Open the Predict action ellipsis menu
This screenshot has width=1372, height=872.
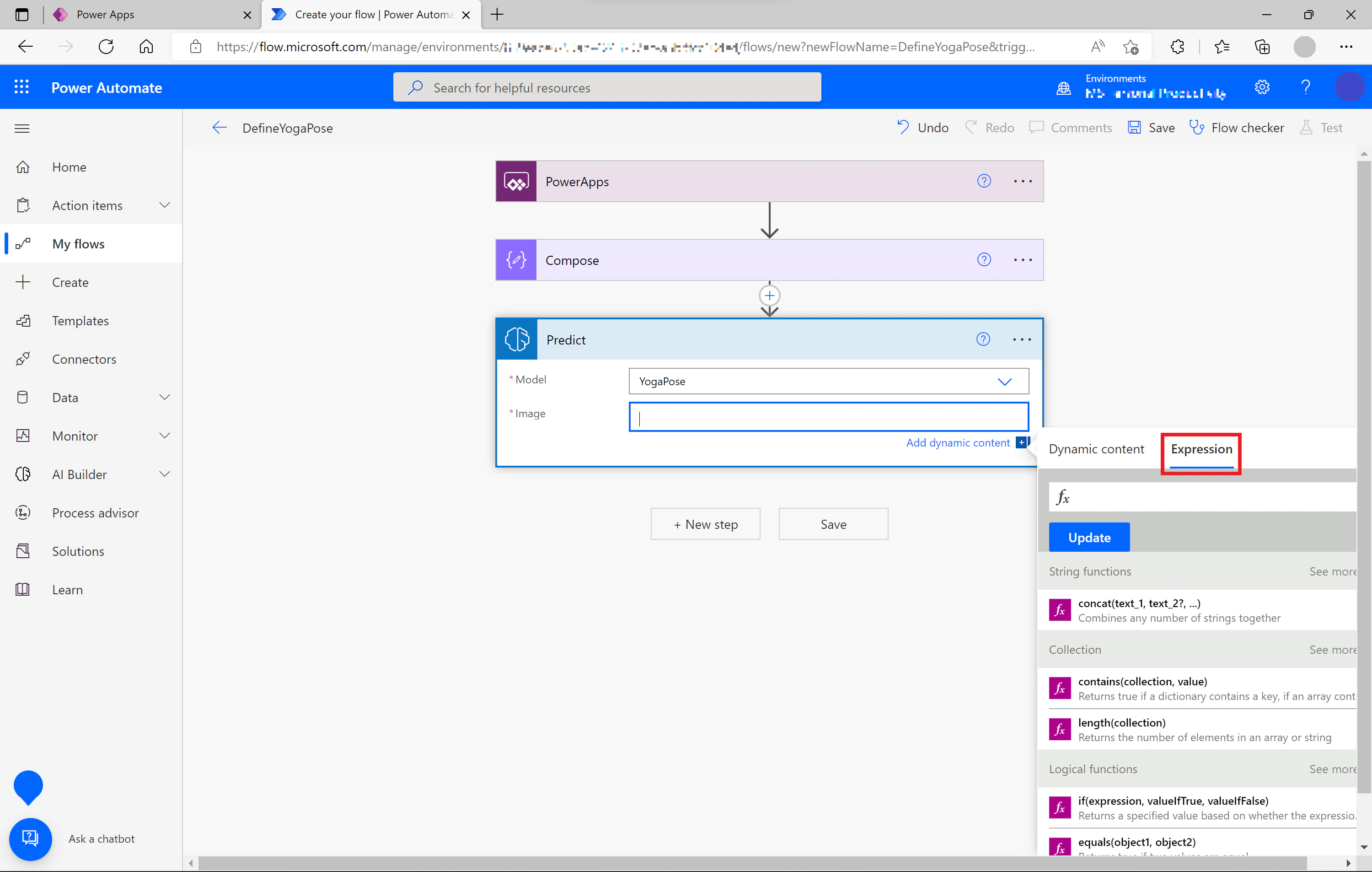coord(1022,339)
